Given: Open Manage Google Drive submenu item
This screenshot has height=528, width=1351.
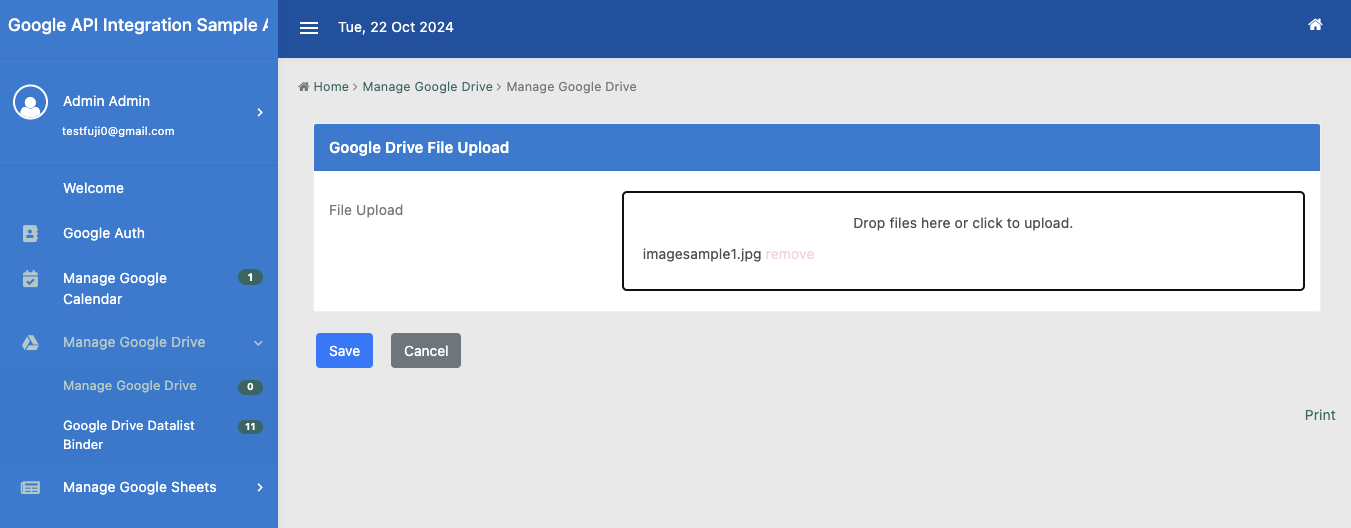Looking at the screenshot, I should pos(129,386).
